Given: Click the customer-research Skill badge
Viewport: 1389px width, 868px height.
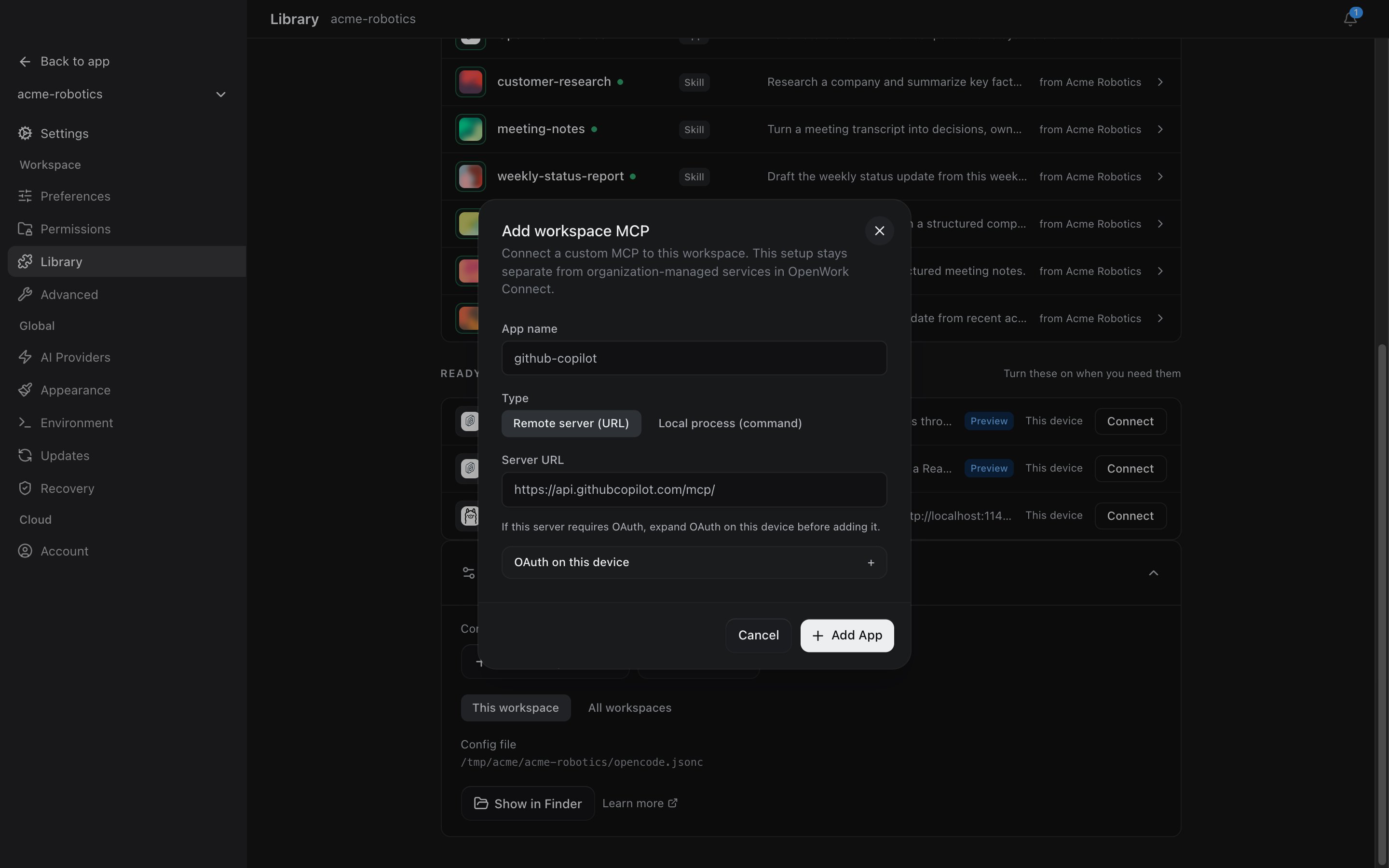Looking at the screenshot, I should coord(694,82).
